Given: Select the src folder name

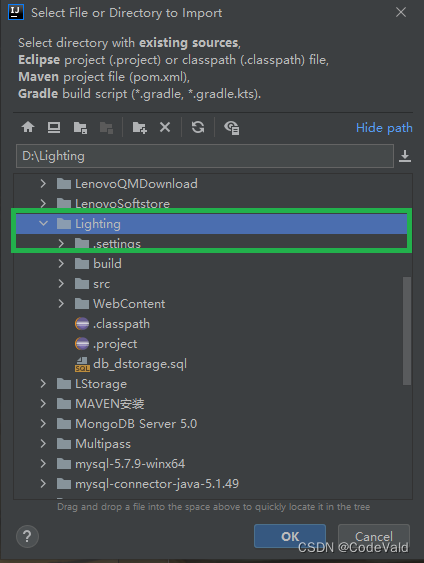Looking at the screenshot, I should pyautogui.click(x=102, y=284).
